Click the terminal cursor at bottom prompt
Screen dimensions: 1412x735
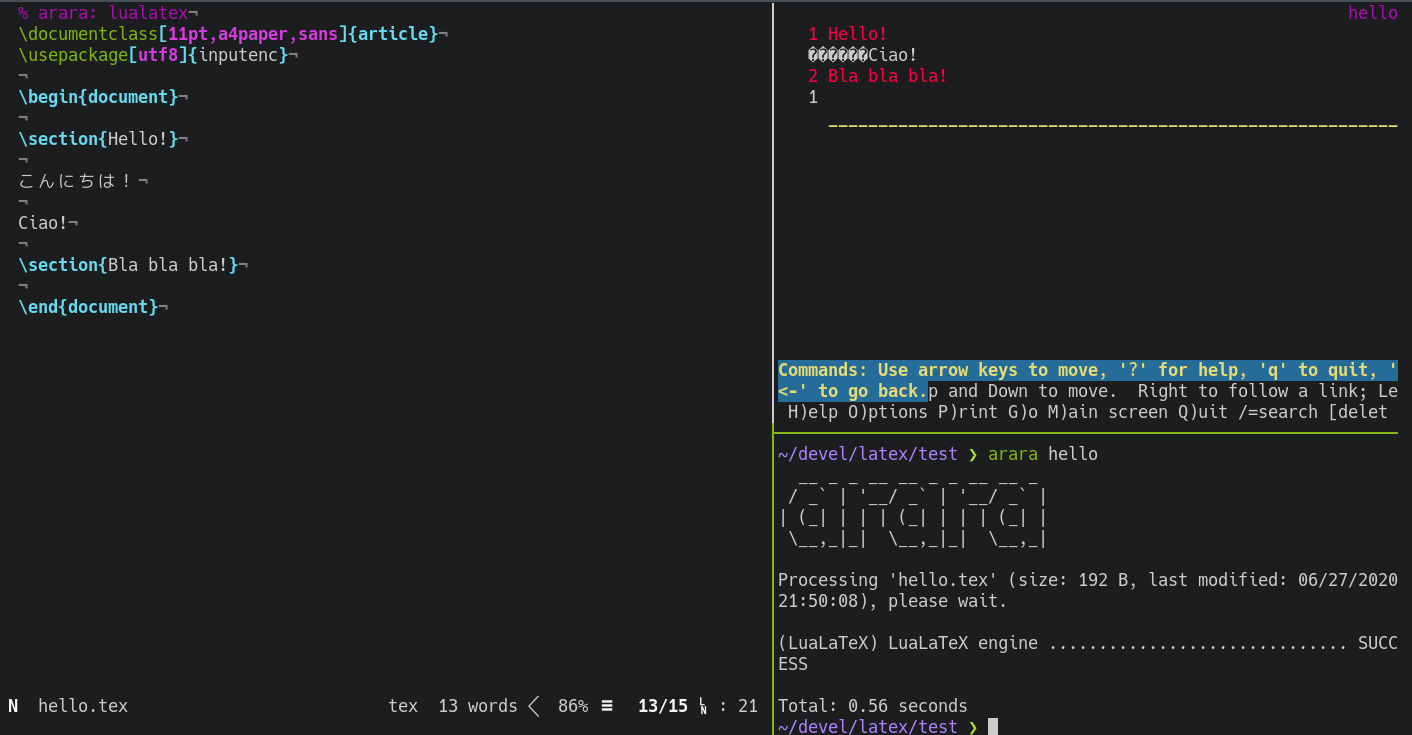tap(993, 727)
